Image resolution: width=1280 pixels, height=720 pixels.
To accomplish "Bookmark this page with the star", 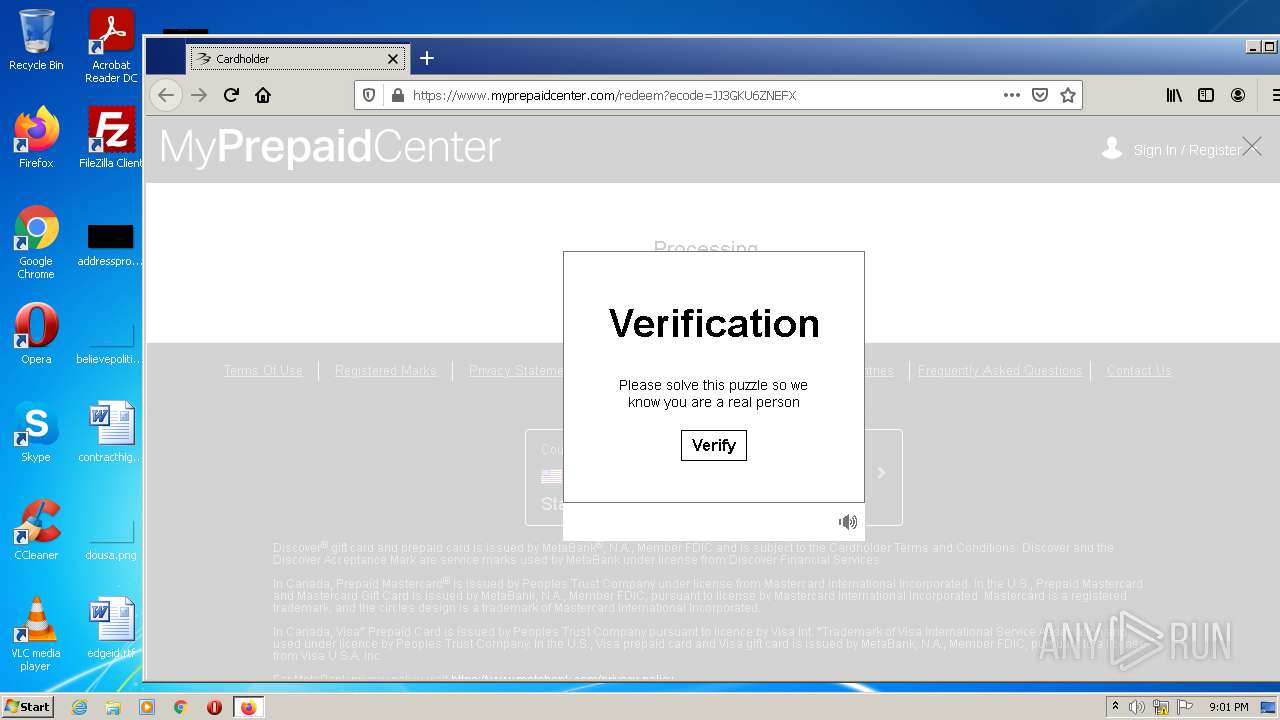I will 1068,95.
